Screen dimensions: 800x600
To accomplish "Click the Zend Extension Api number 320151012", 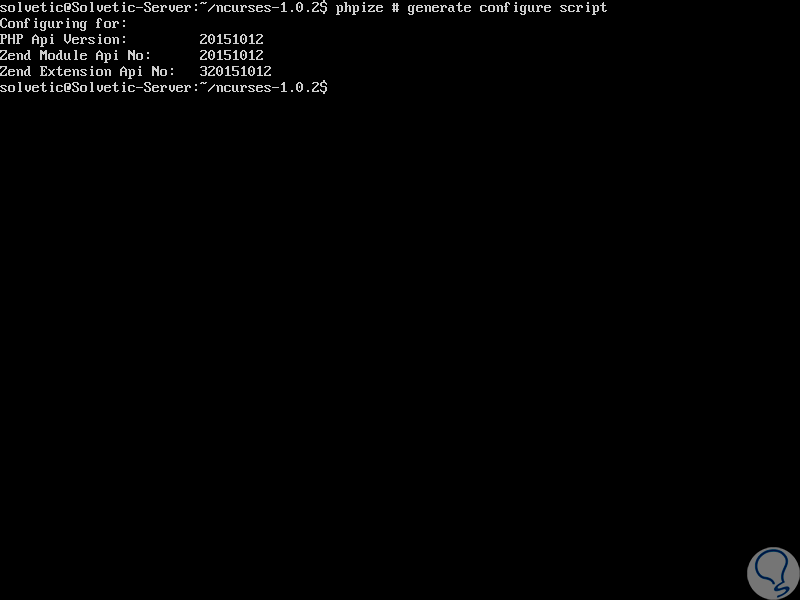I will 235,71.
